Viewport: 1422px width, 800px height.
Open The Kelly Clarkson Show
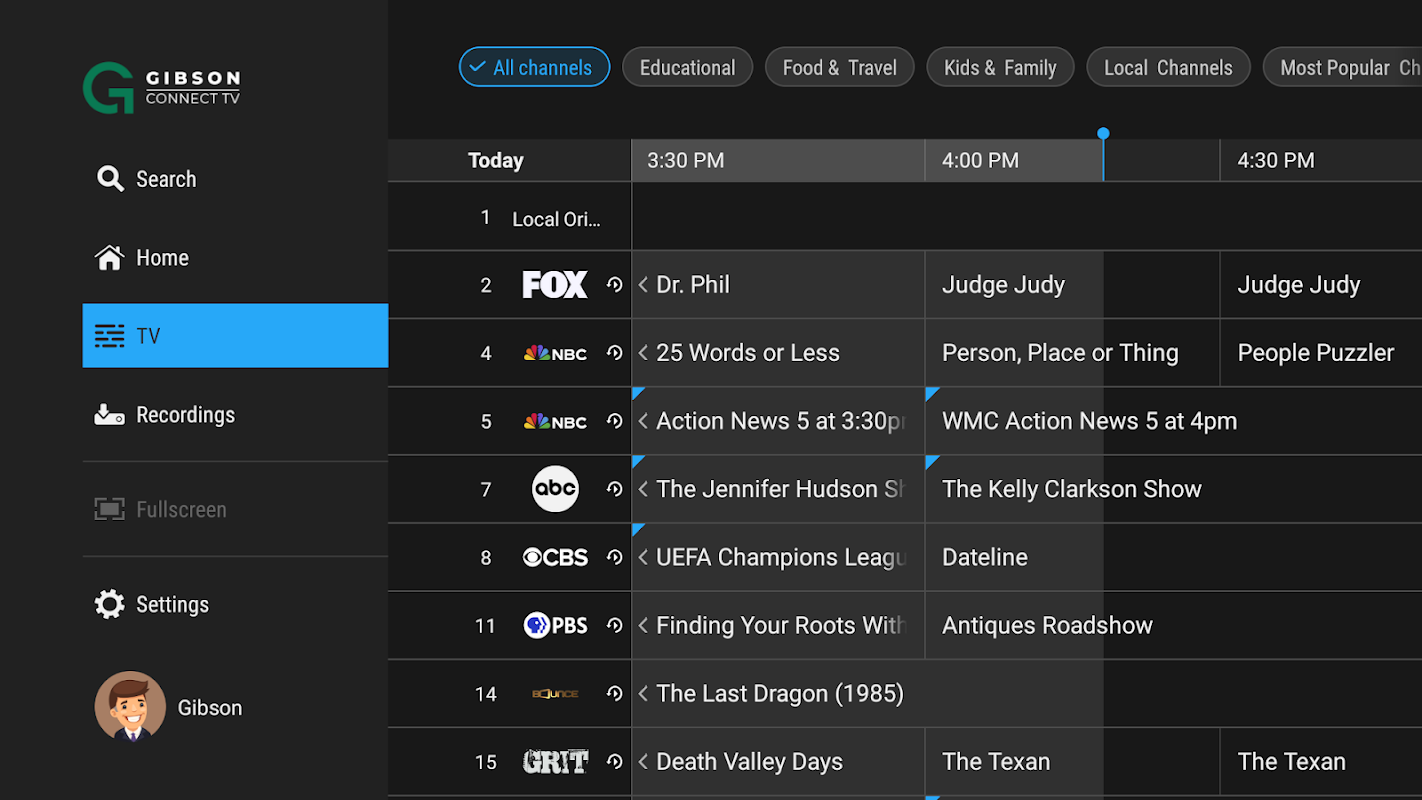pyautogui.click(x=1174, y=489)
